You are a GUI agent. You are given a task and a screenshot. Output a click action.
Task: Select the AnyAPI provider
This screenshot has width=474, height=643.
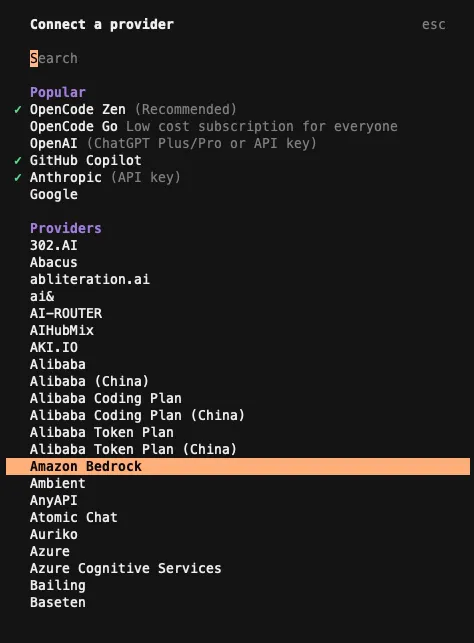coord(54,500)
